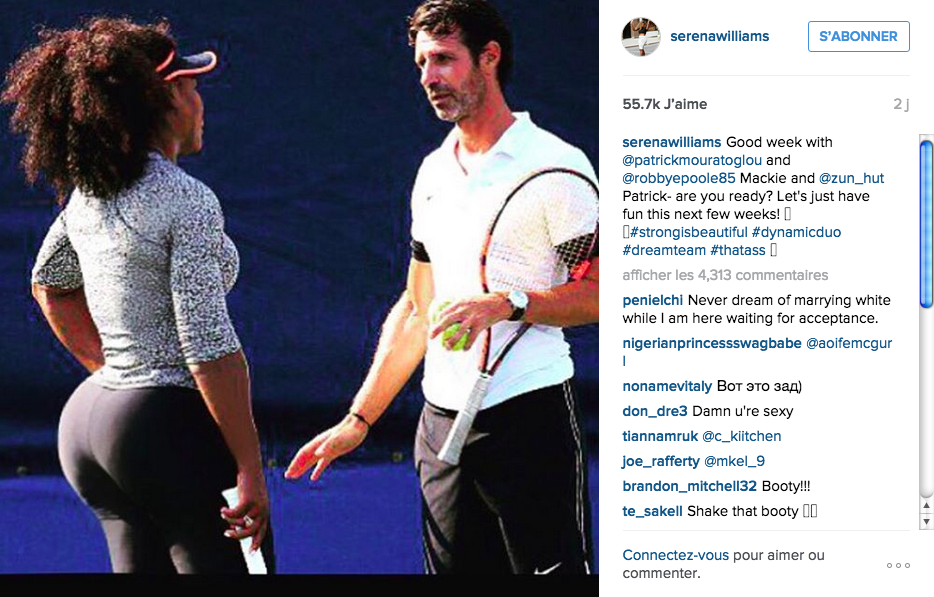Click the 55.7k J'aime likes count
Image resolution: width=934 pixels, height=597 pixels.
point(665,104)
